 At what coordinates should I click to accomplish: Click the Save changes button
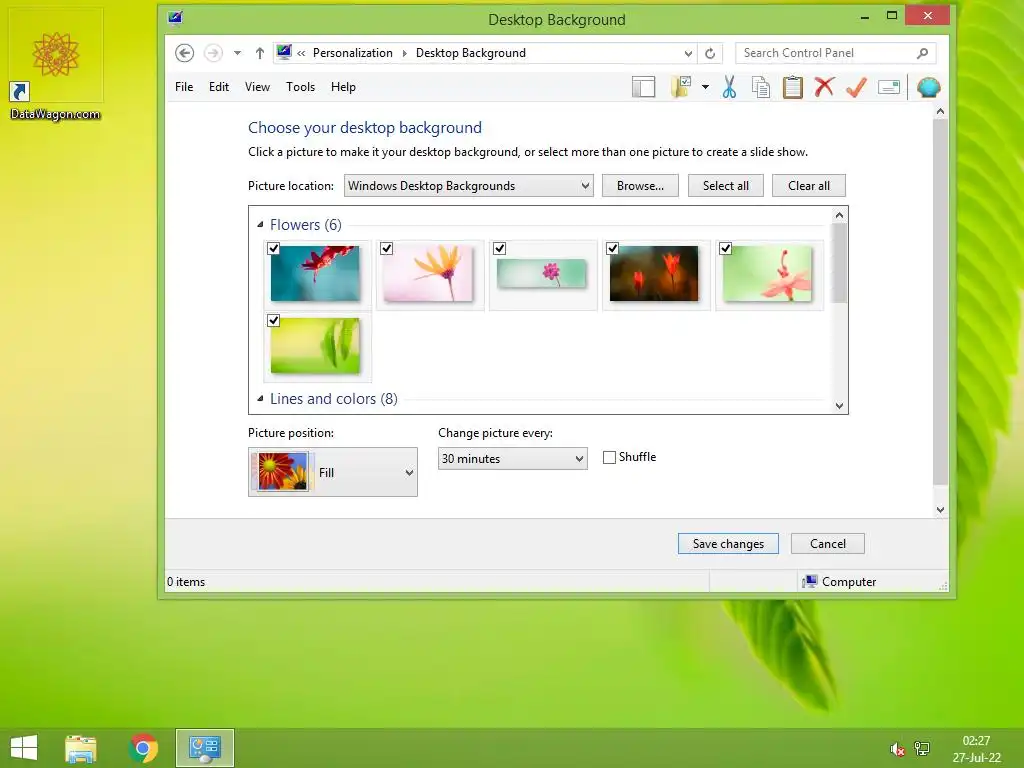(728, 543)
